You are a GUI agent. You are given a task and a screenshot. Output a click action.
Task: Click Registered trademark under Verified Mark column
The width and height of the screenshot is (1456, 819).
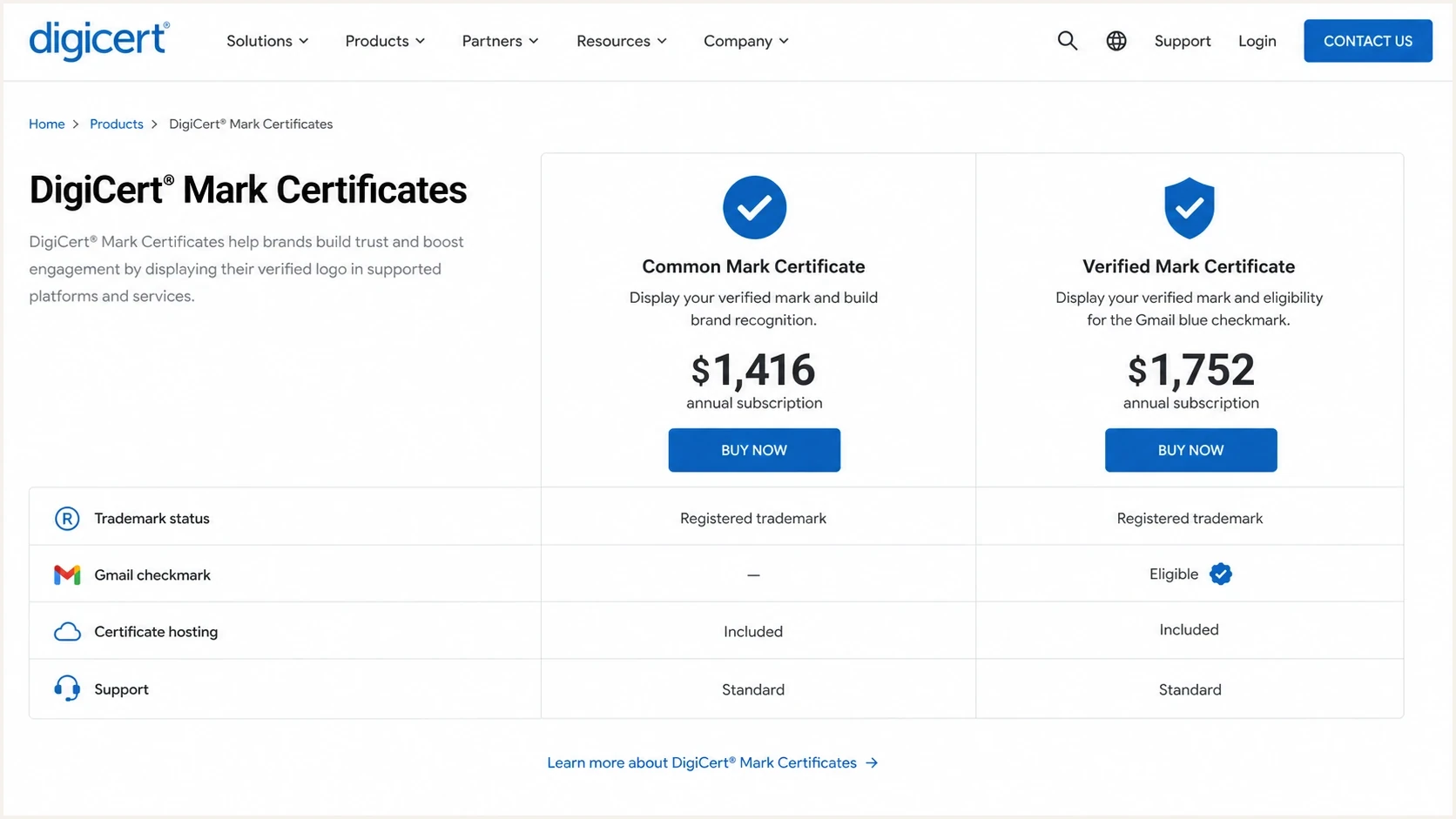click(1190, 519)
